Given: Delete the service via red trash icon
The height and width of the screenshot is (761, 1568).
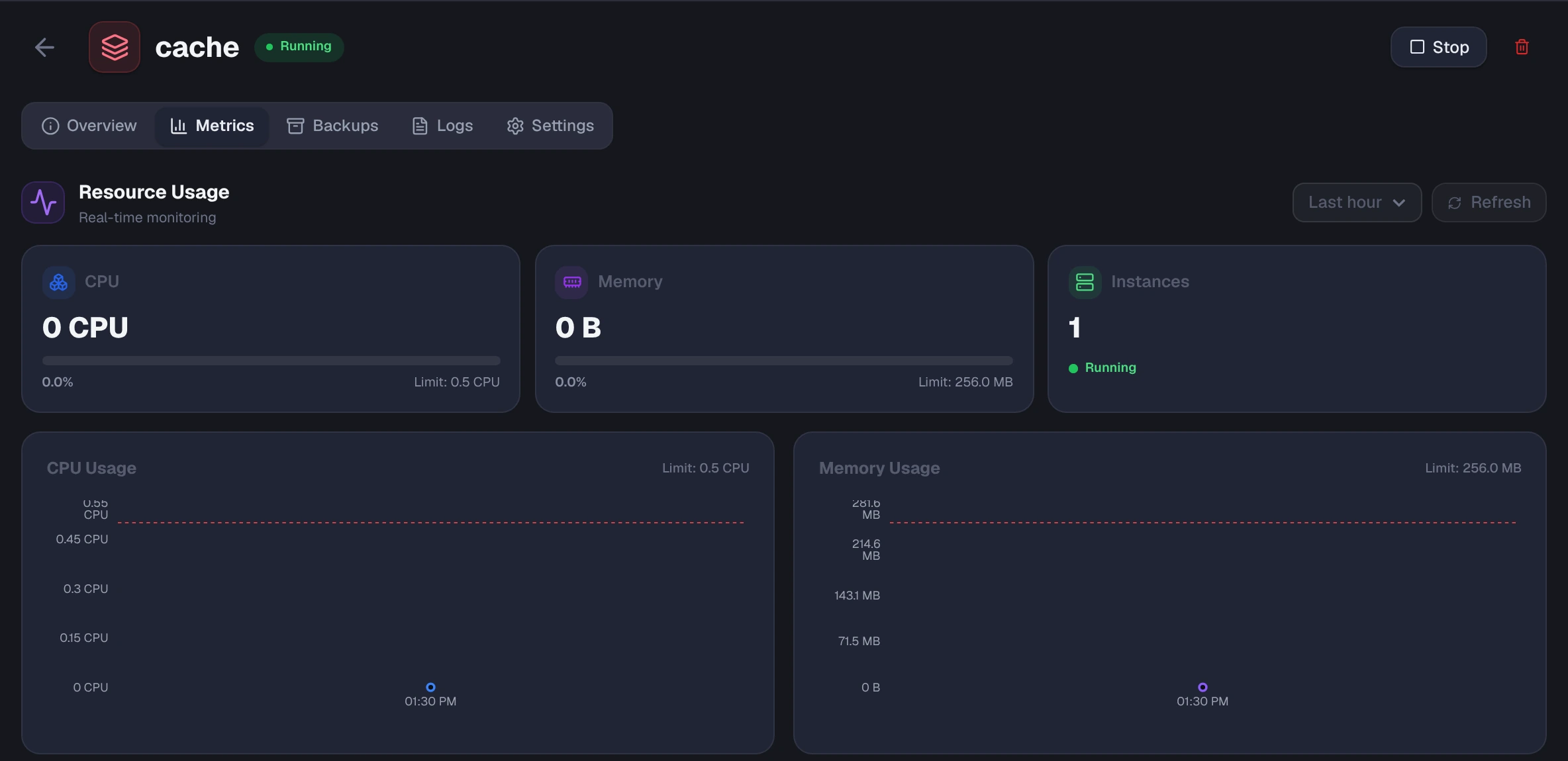Looking at the screenshot, I should (1522, 47).
